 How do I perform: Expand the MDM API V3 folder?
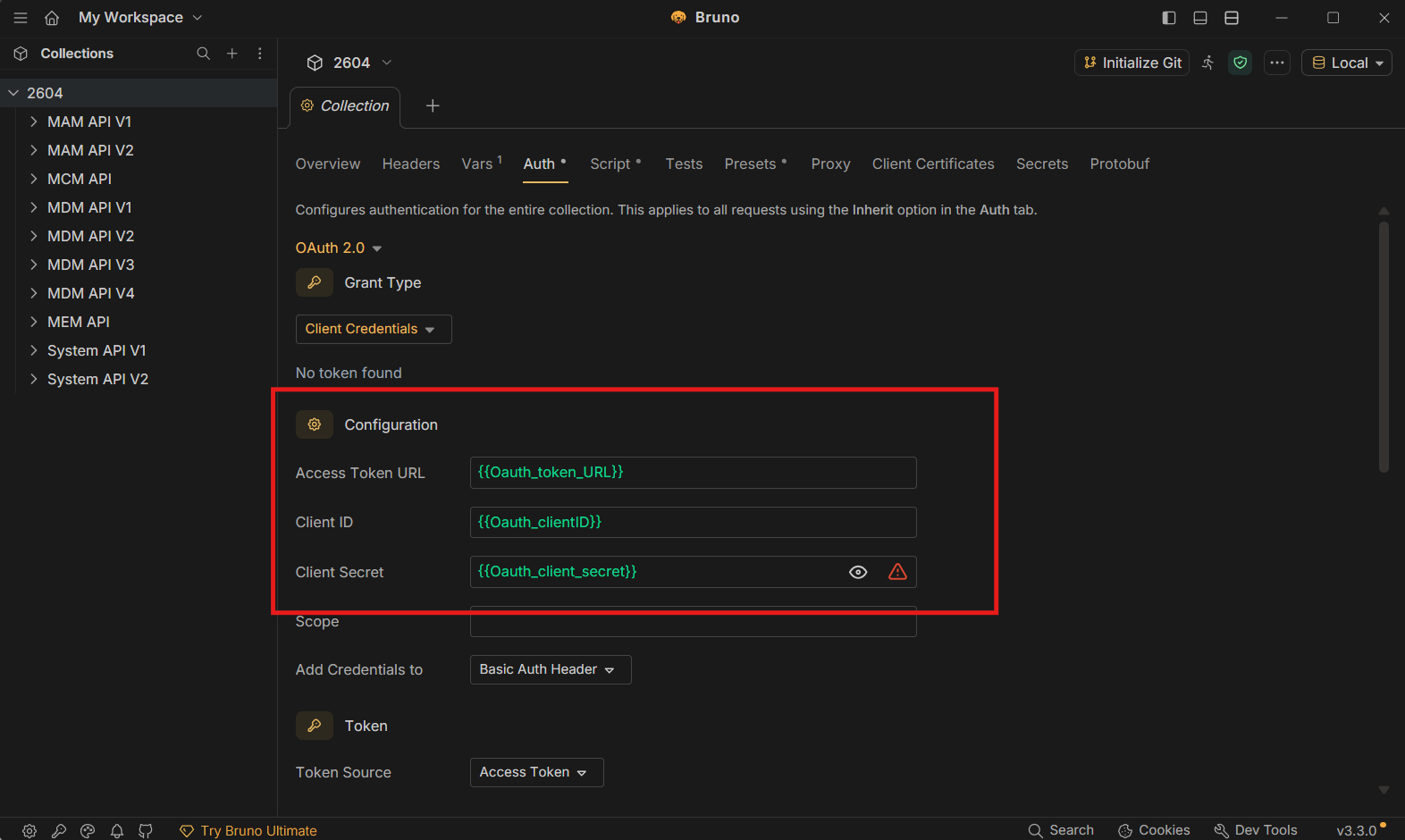click(34, 265)
